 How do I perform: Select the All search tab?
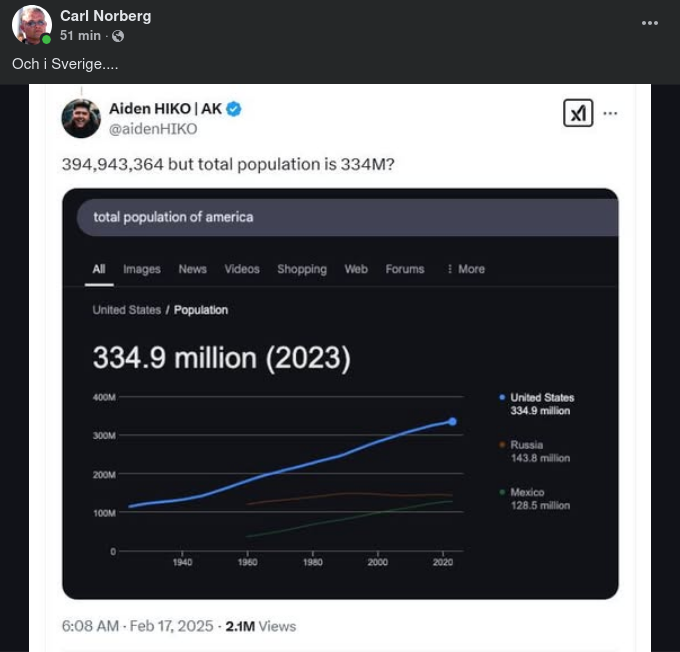(99, 269)
